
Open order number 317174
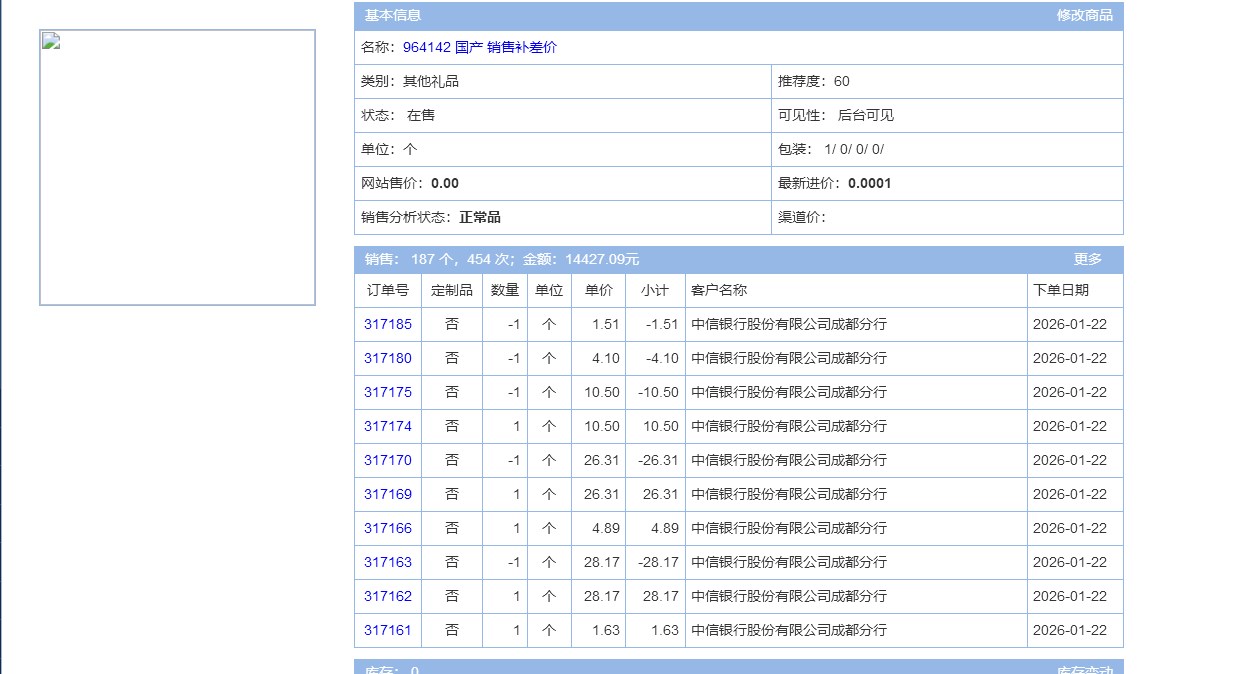click(387, 427)
